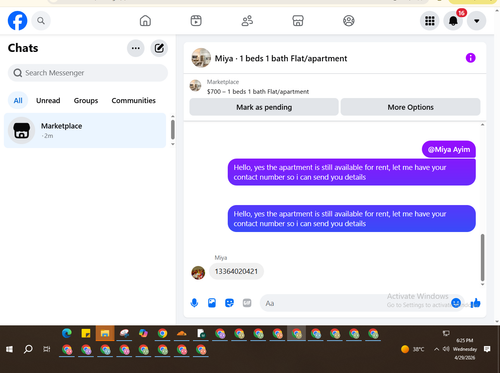This screenshot has height=373, width=500.
Task: Open the GIF picker icon
Action: 247,303
